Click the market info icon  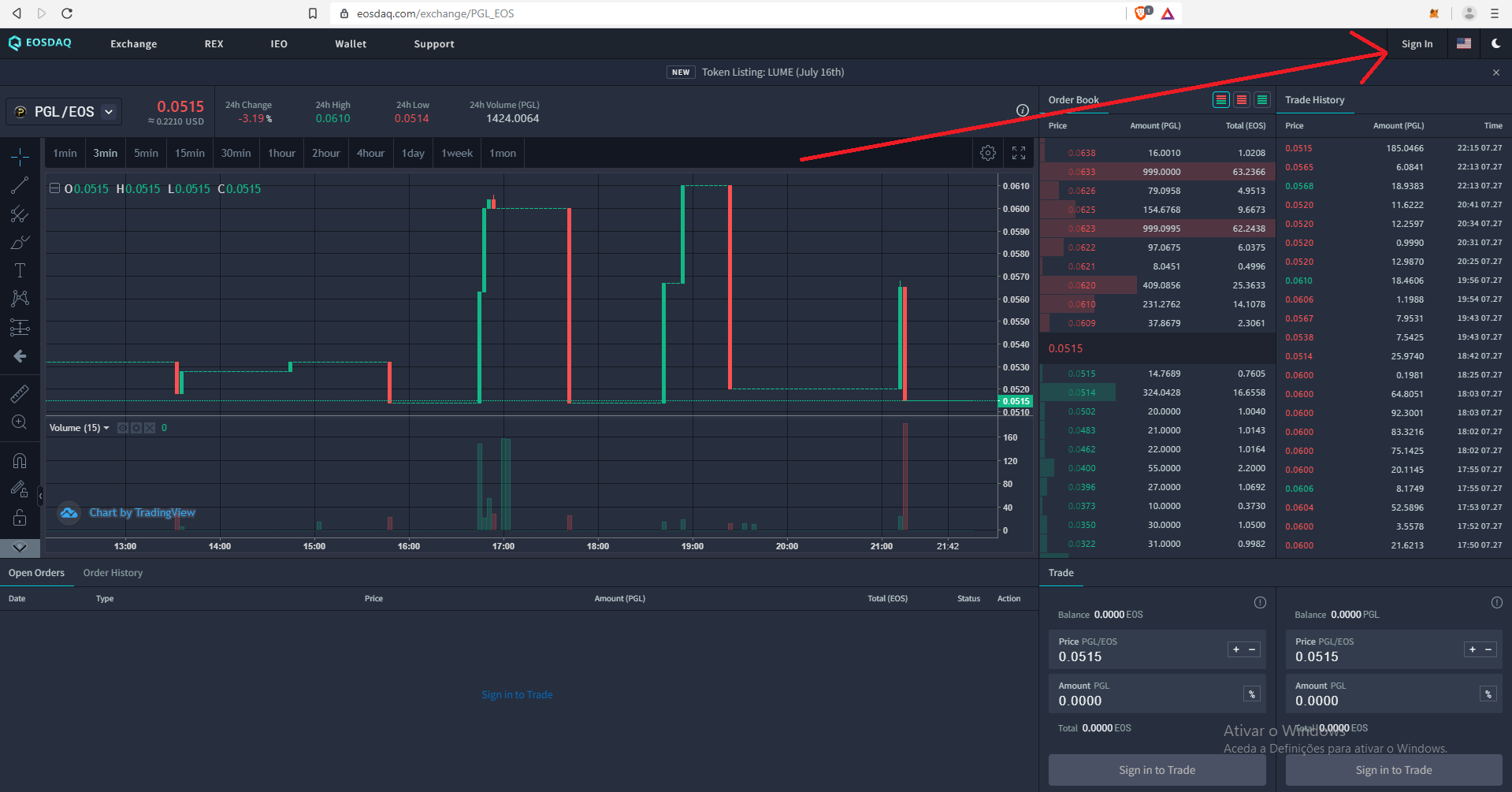point(1023,110)
